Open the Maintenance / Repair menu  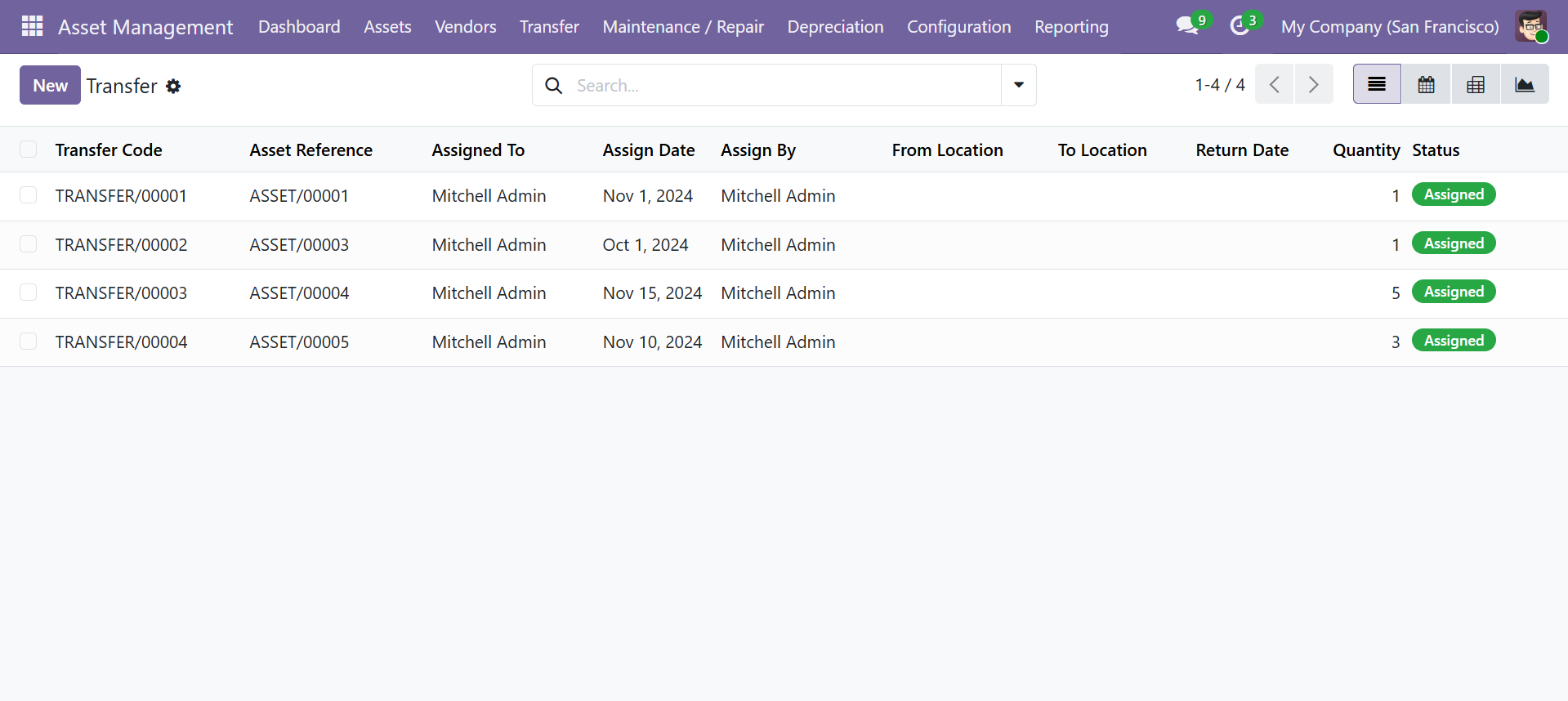tap(683, 27)
